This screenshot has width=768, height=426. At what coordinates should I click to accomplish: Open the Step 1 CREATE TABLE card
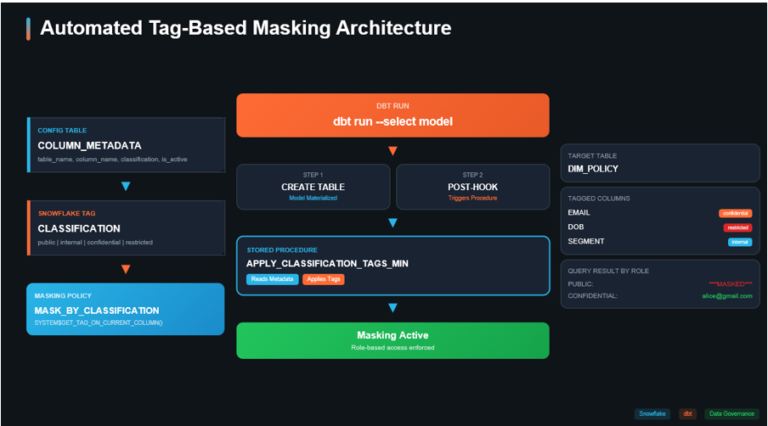tap(313, 187)
